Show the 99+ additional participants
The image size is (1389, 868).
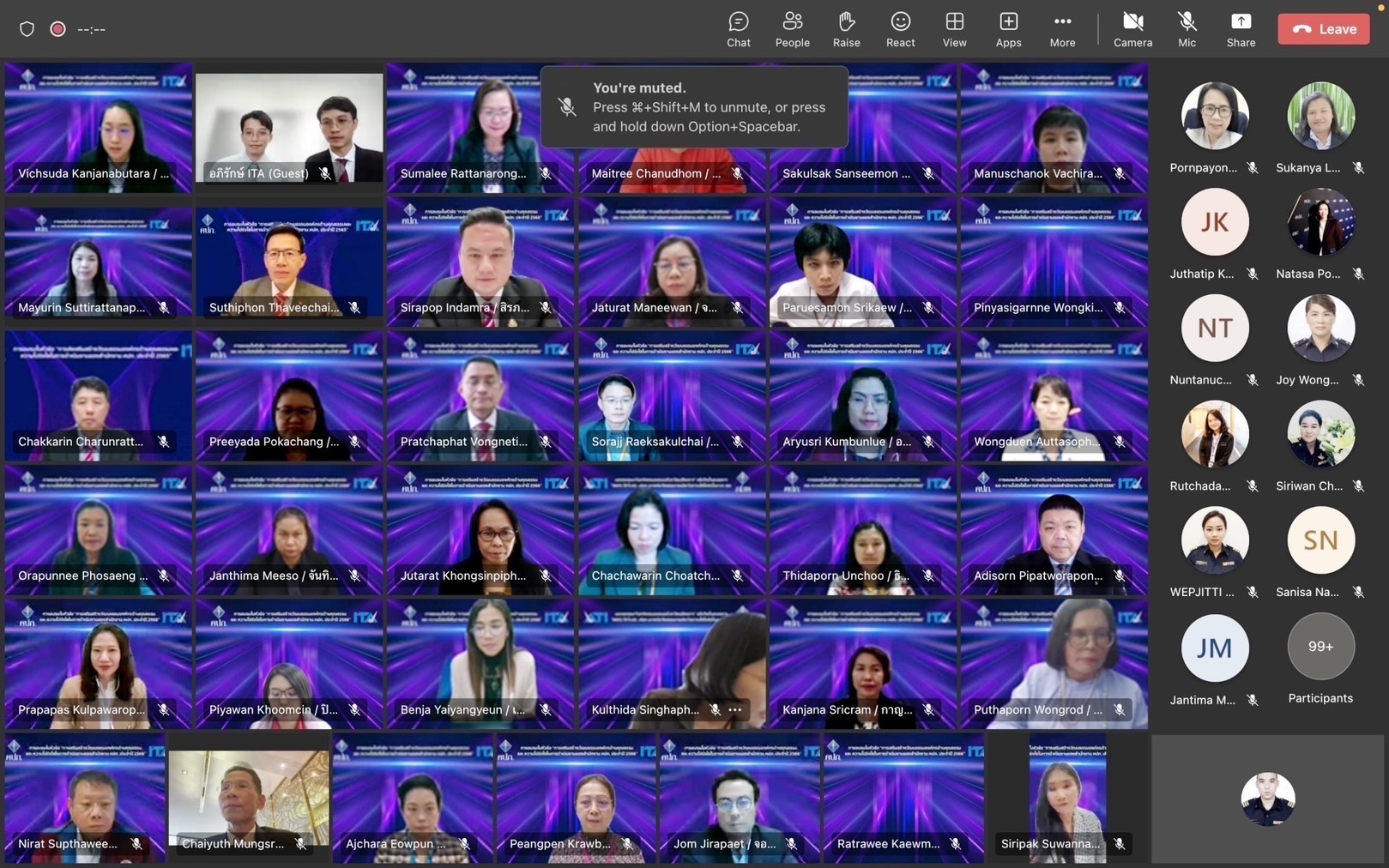point(1320,647)
